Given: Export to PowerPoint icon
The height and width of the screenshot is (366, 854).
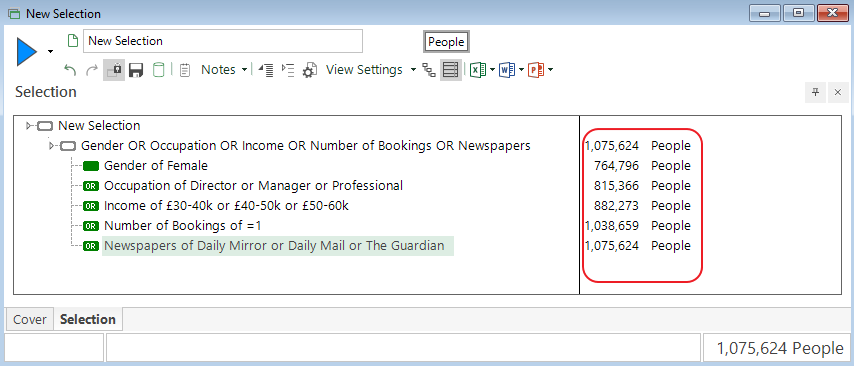Looking at the screenshot, I should [536, 70].
